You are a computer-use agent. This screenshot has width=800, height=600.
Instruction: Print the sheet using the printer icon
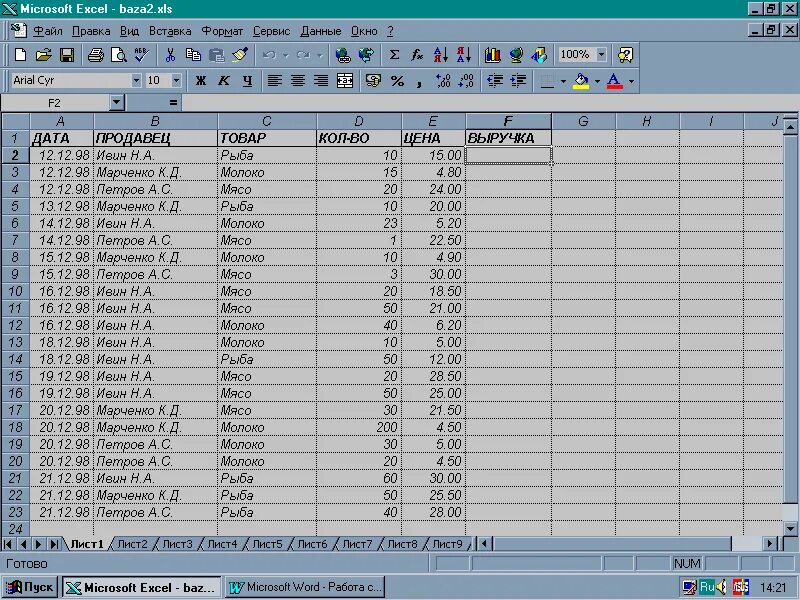95,55
